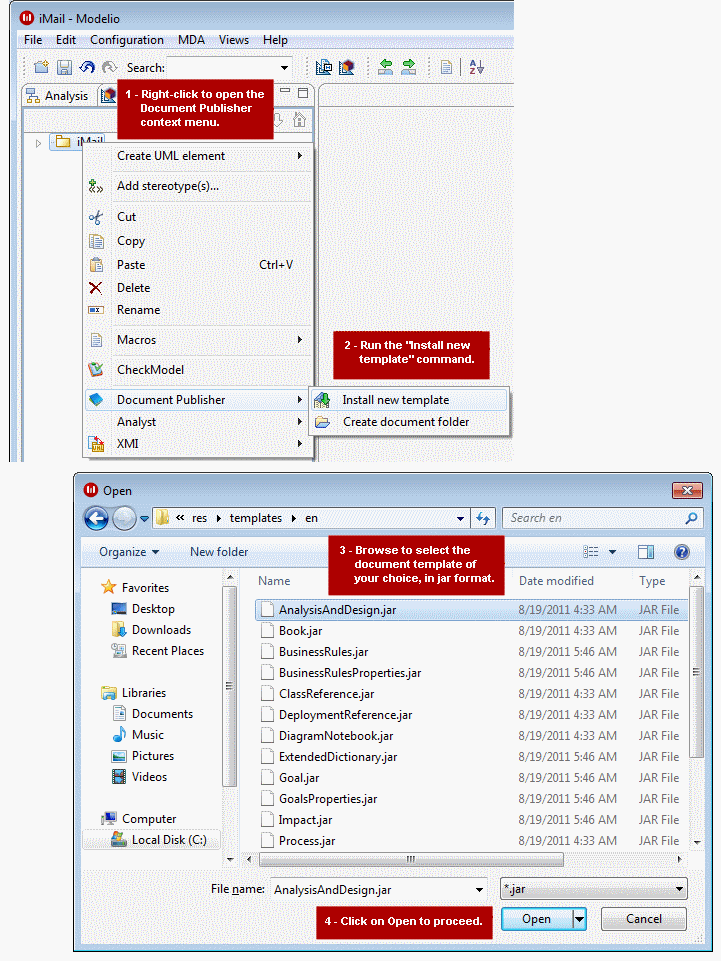721x961 pixels.
Task: Select Rename in context menu
Action: point(197,310)
